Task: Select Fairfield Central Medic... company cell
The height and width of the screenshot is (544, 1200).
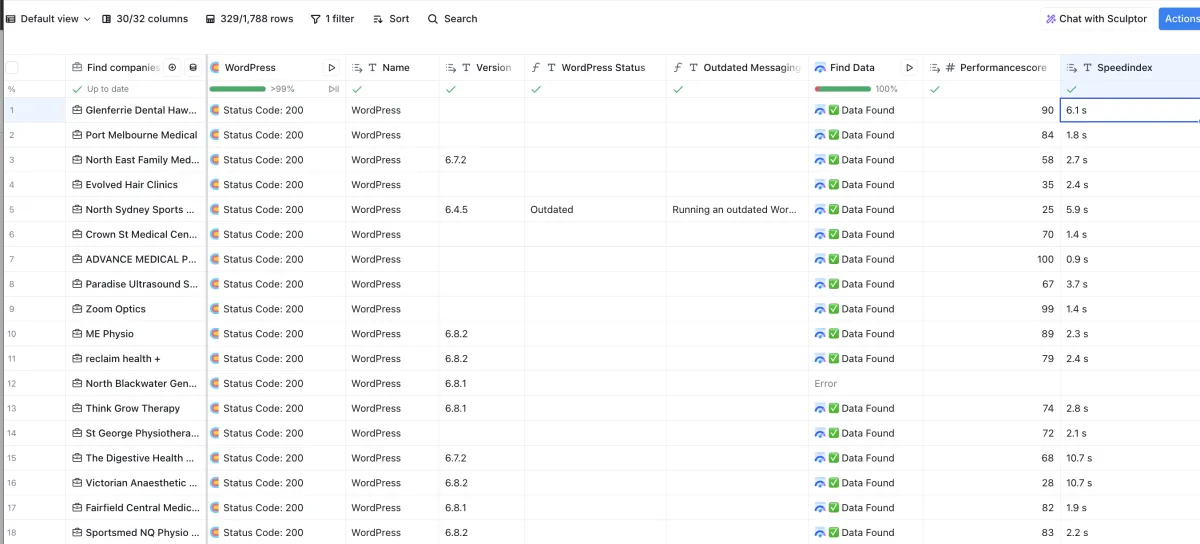Action: tap(135, 508)
